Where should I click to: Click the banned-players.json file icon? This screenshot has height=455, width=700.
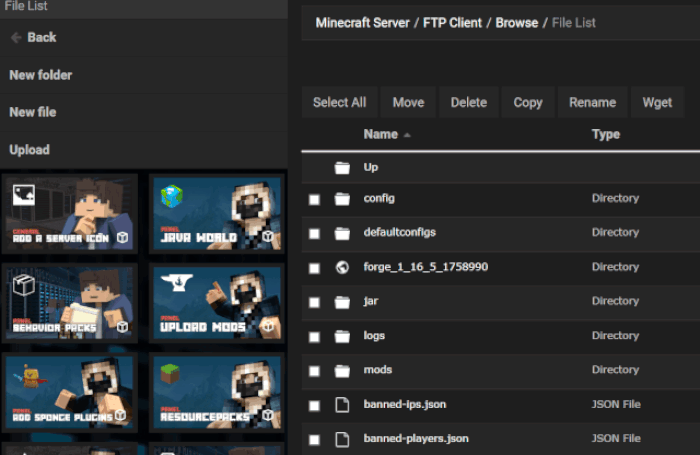pos(342,439)
